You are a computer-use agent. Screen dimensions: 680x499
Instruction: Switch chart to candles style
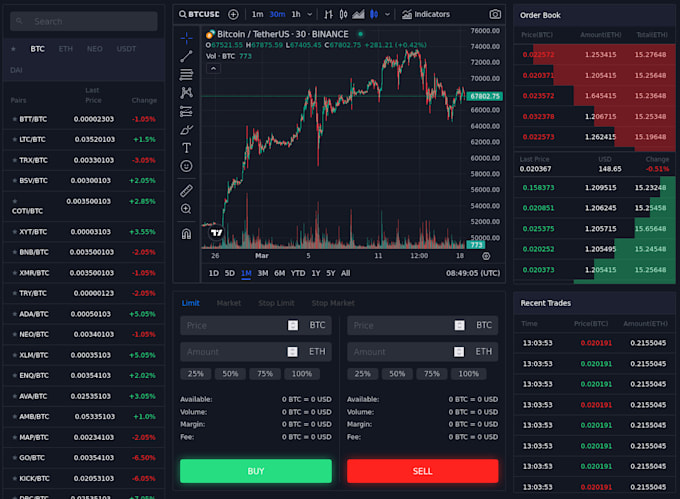point(343,14)
